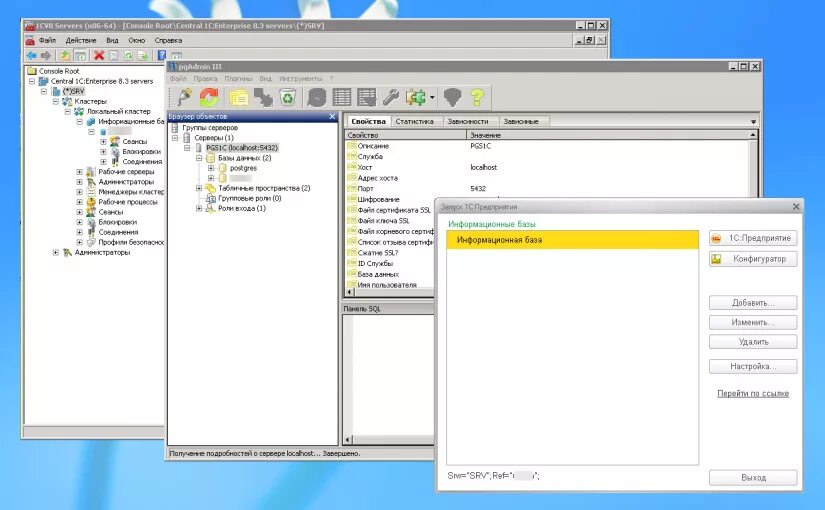Image resolution: width=825 pixels, height=510 pixels.
Task: Open the tab list arrow right of the Зависимые tab
Action: (753, 122)
